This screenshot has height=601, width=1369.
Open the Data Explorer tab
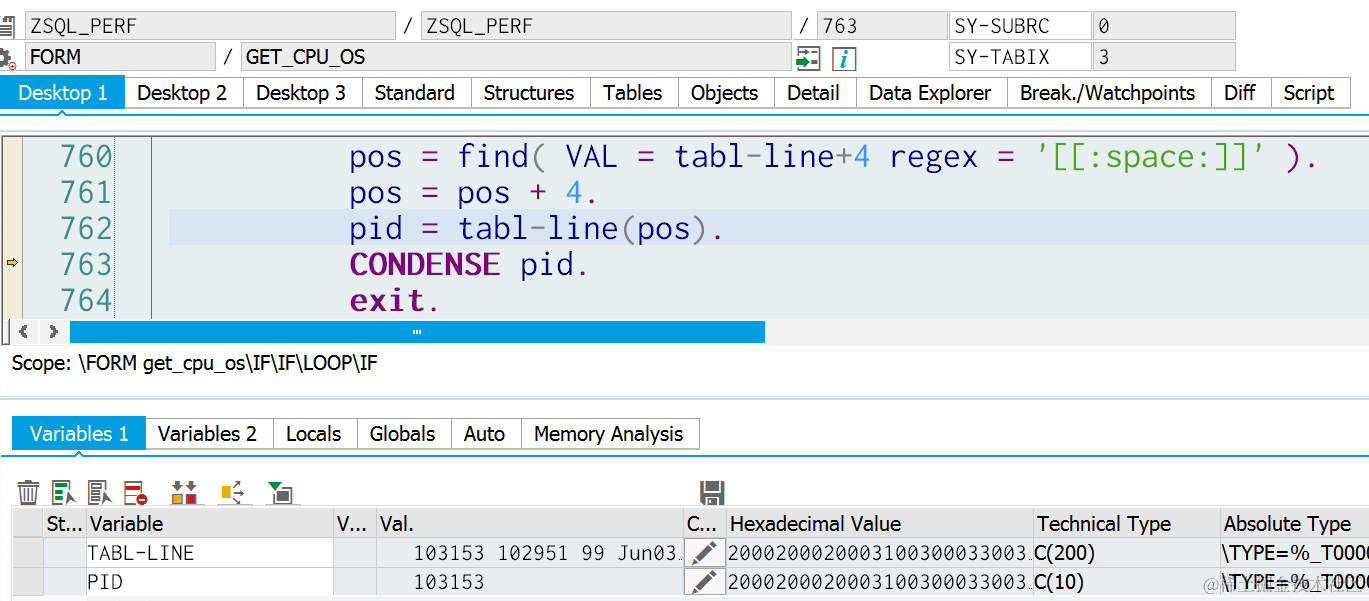tap(930, 93)
